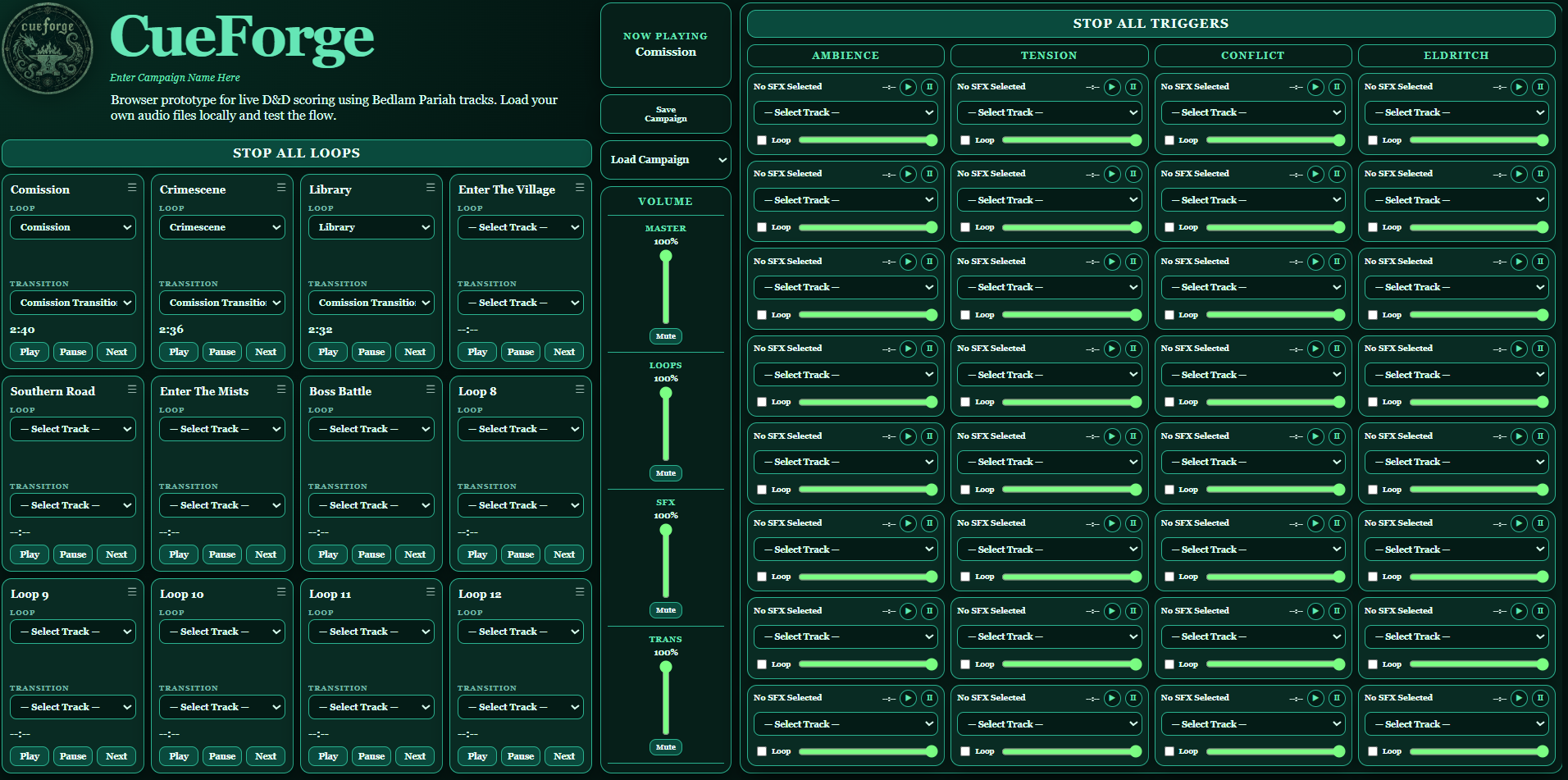This screenshot has height=780, width=1568.
Task: Select the ELDRITCH category header
Action: click(x=1456, y=56)
